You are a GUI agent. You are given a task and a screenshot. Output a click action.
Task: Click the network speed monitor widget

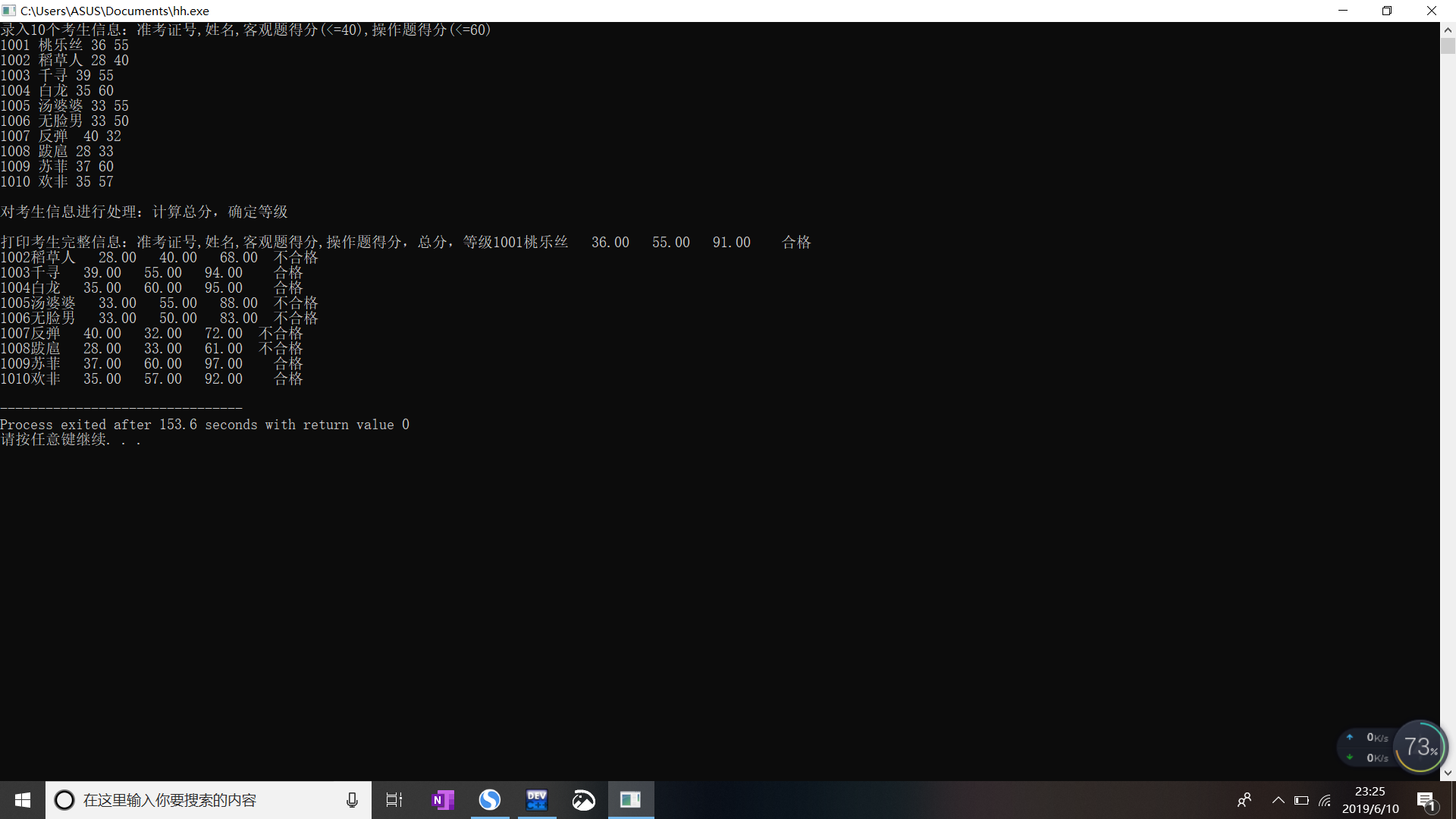point(1367,747)
